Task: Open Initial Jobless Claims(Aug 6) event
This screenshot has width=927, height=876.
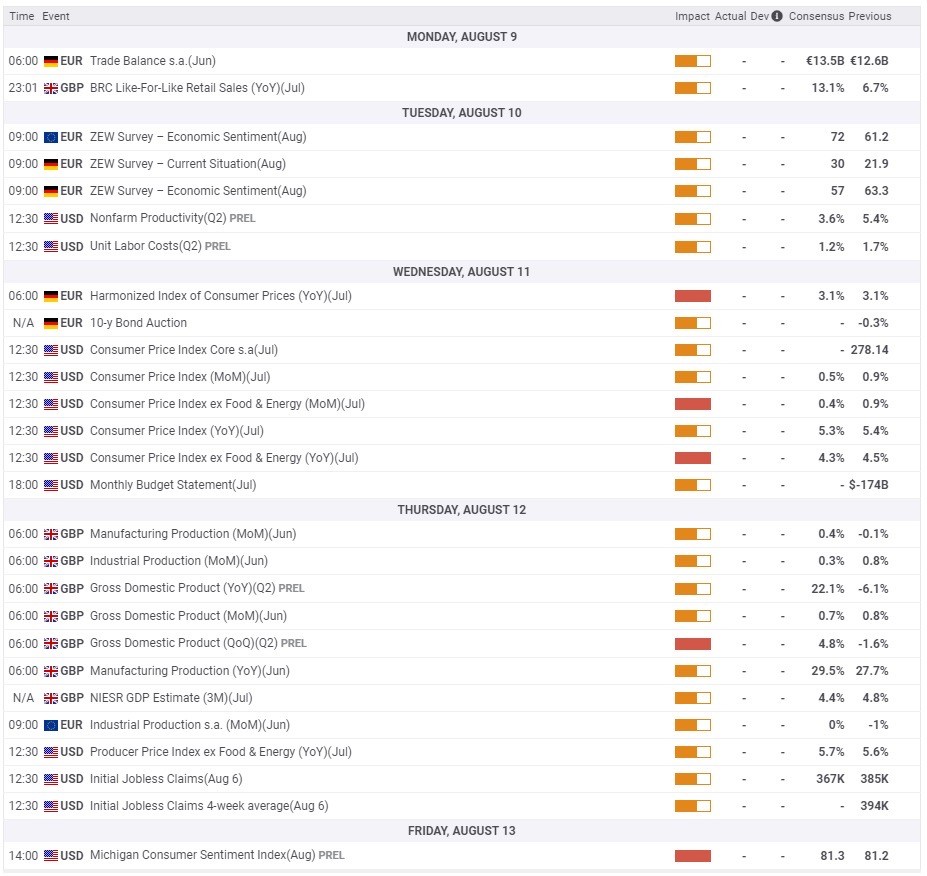Action: click(166, 779)
